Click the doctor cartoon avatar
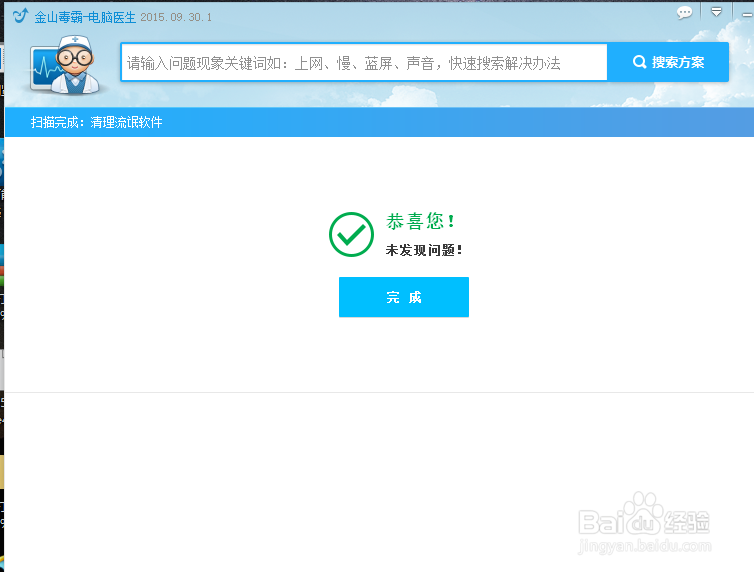Viewport: 754px width, 572px height. point(65,64)
